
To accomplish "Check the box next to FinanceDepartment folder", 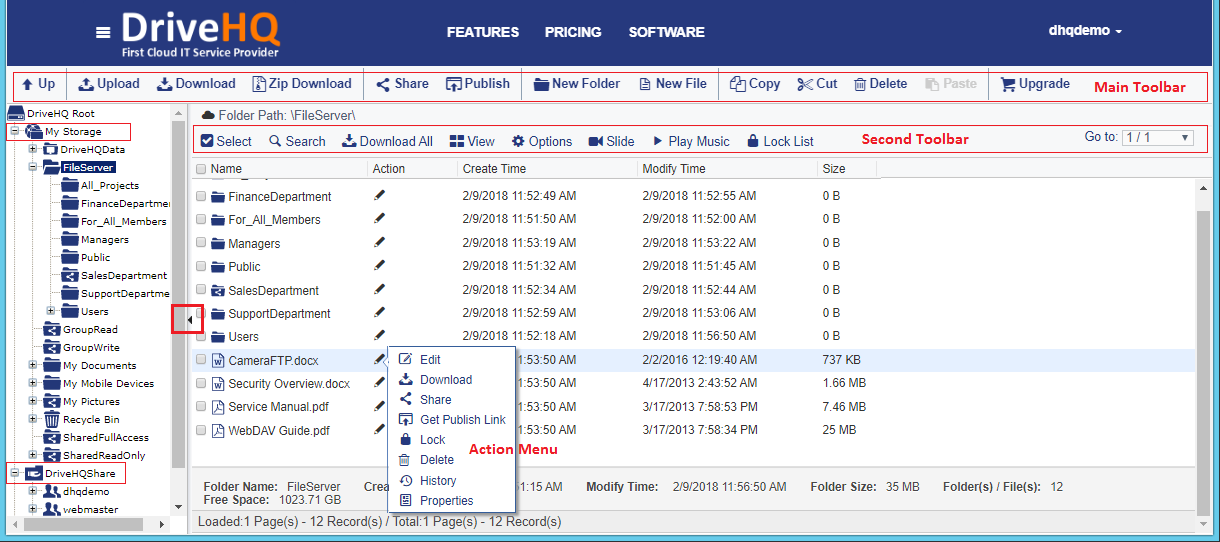I will pos(201,197).
